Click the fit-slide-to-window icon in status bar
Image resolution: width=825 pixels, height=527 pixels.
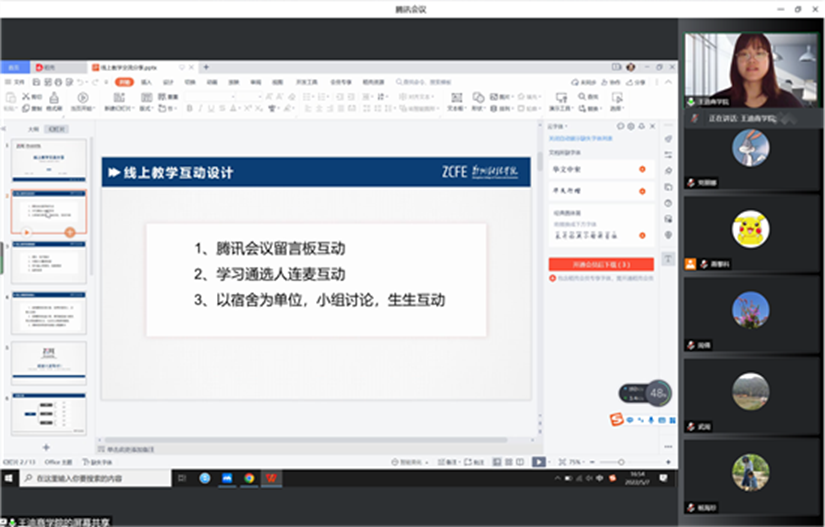(562, 462)
